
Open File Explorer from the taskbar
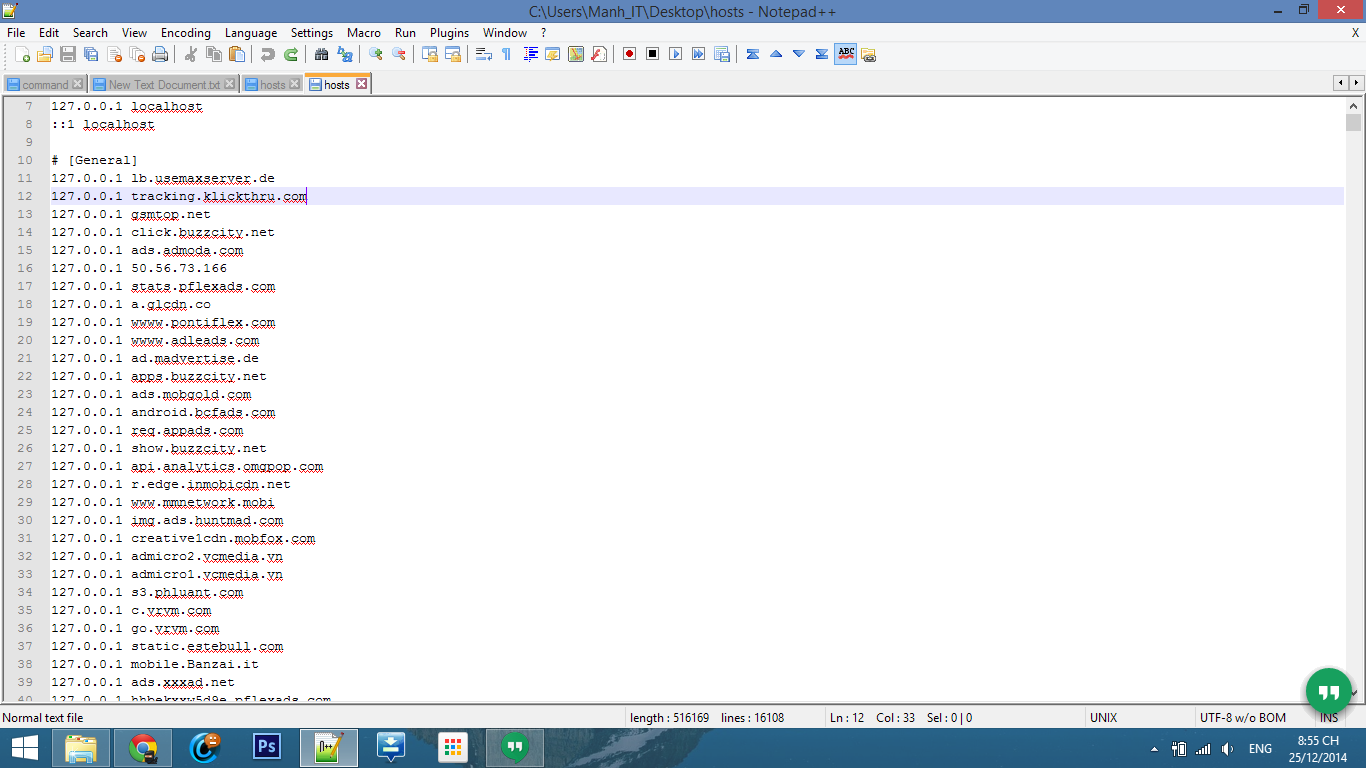(81, 748)
